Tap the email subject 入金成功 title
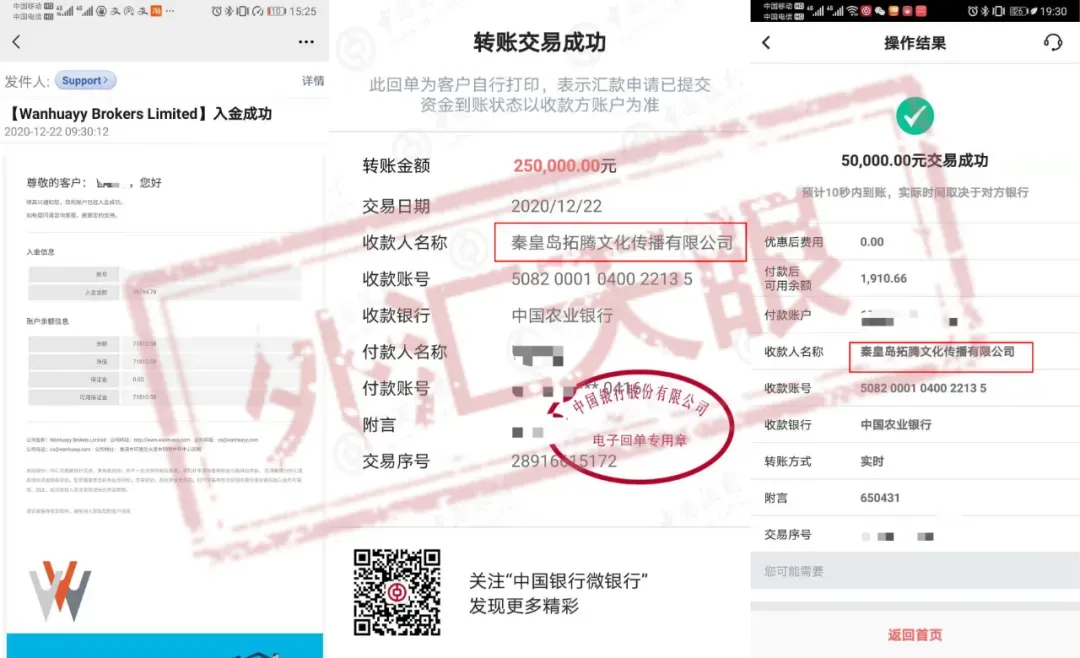The width and height of the screenshot is (1080, 658). click(x=141, y=114)
